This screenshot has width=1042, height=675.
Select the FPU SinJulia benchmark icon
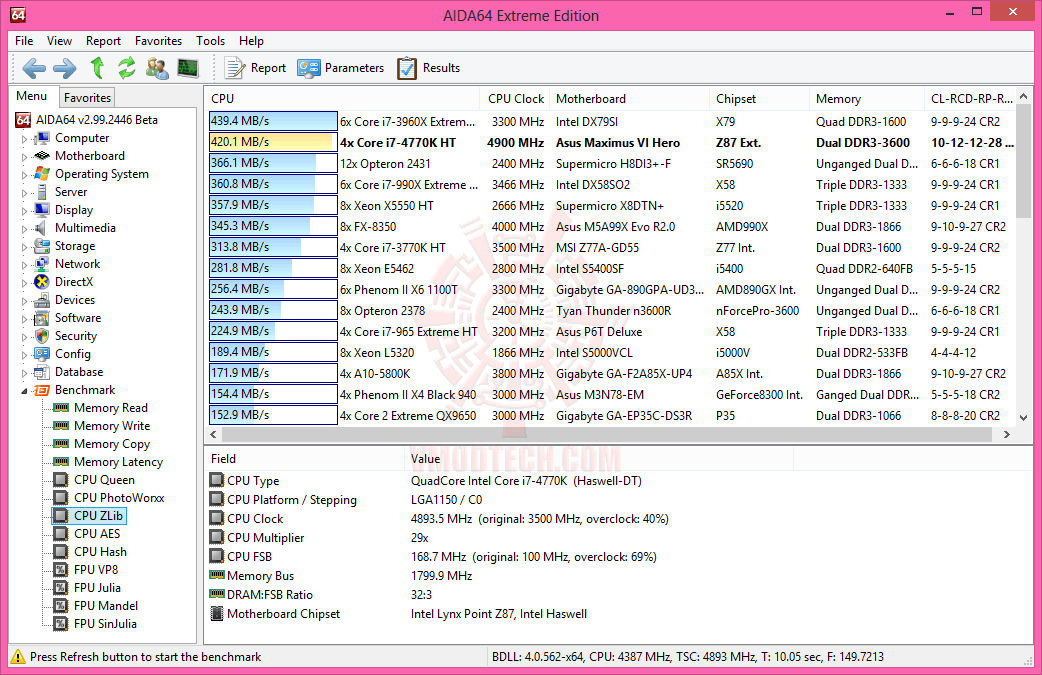[61, 623]
